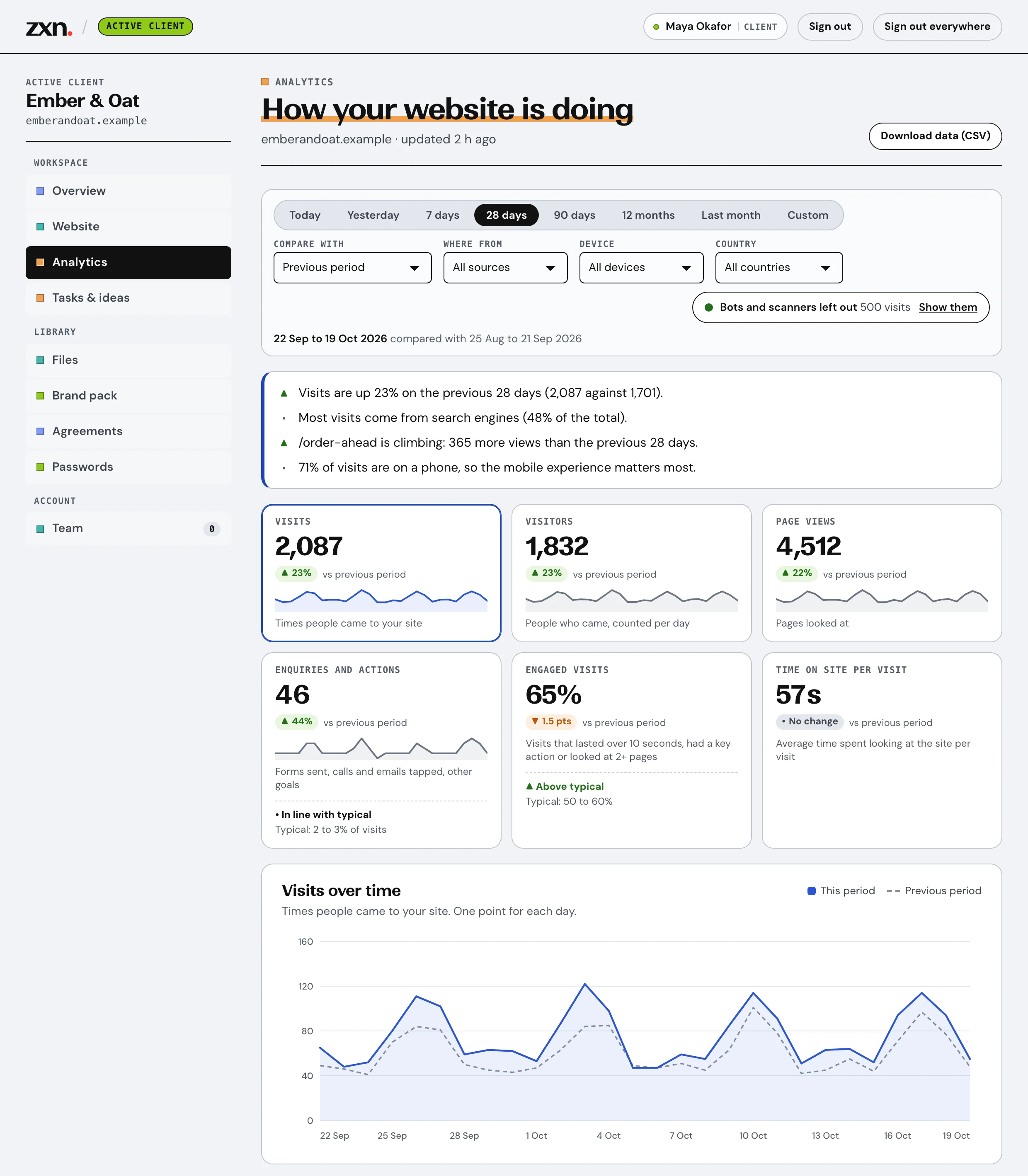Viewport: 1028px width, 1176px height.
Task: Click the dashed Previous period legend marker
Action: pos(893,891)
